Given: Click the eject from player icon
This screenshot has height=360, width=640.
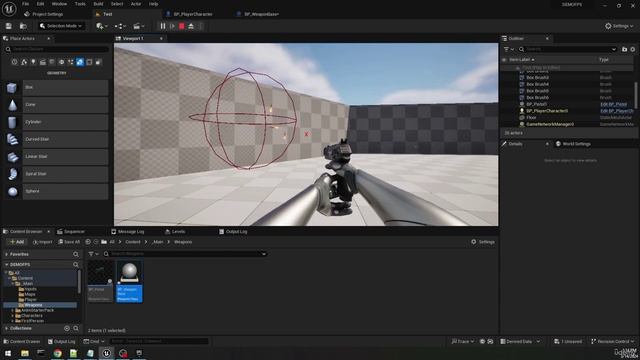Looking at the screenshot, I should [x=191, y=26].
